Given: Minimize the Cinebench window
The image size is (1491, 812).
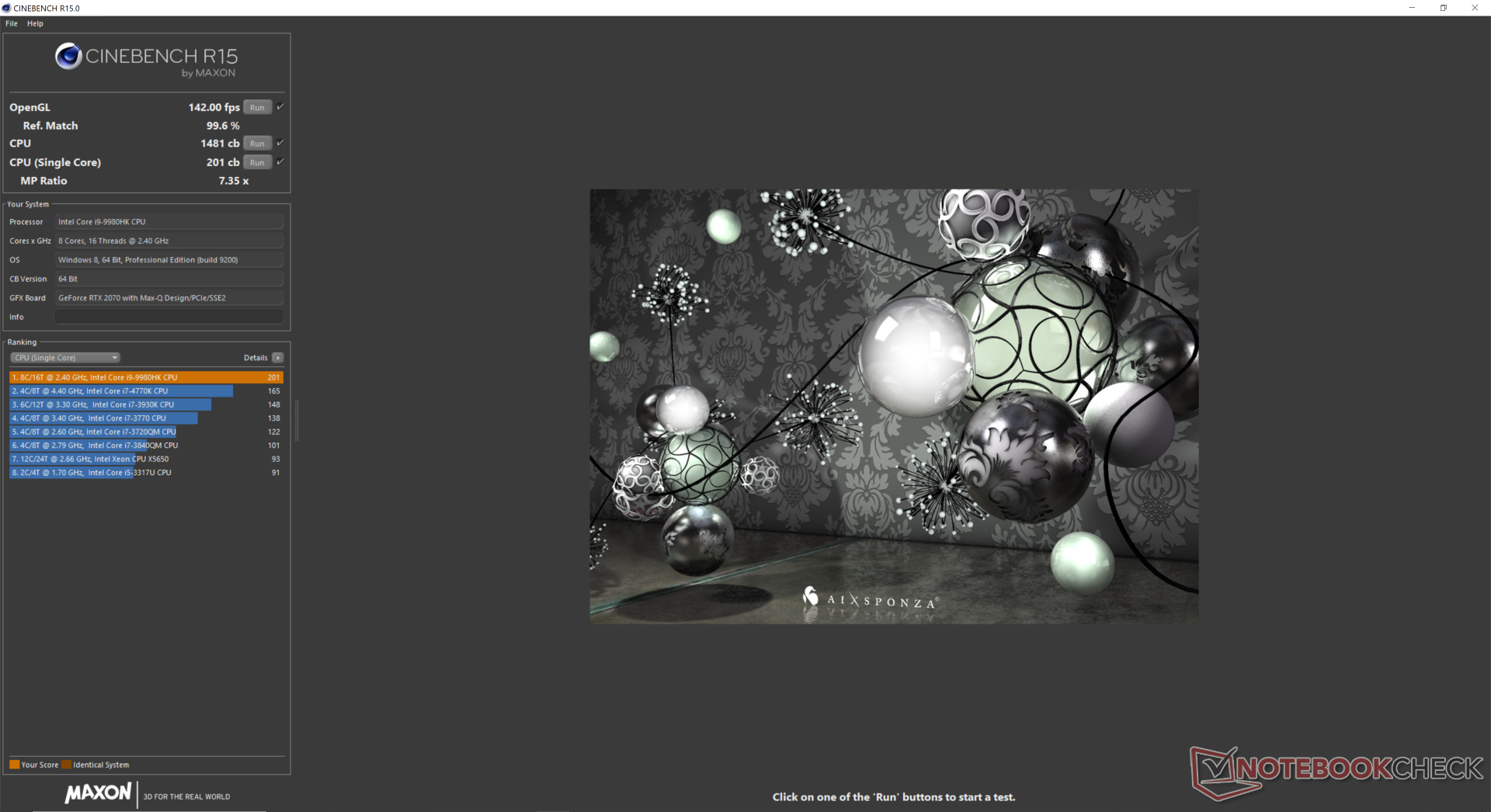Looking at the screenshot, I should click(x=1412, y=8).
